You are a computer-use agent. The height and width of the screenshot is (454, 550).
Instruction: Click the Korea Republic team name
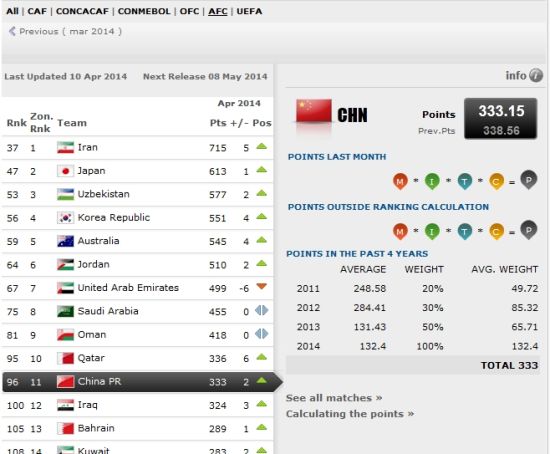(114, 218)
